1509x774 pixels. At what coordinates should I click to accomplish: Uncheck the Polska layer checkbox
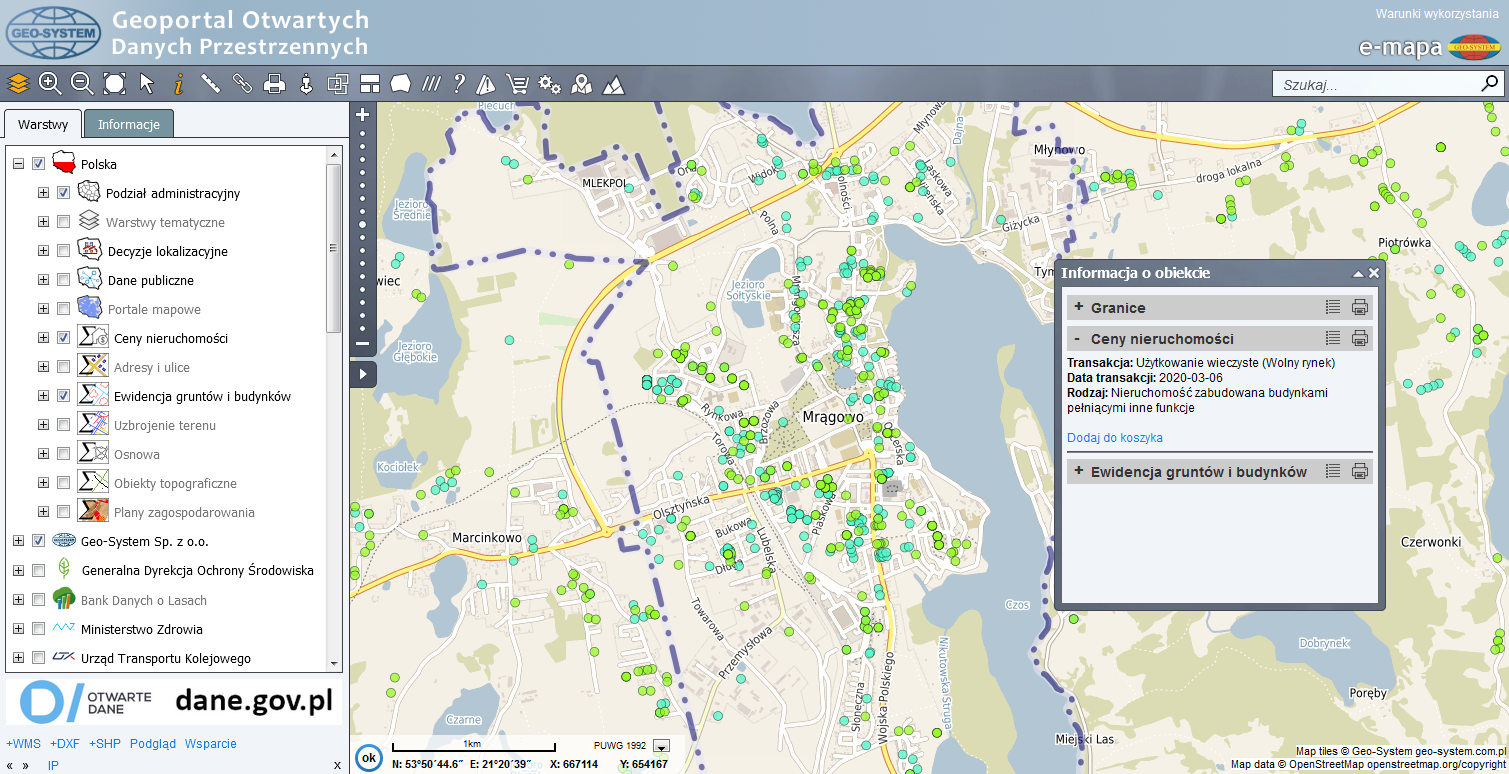pos(39,164)
